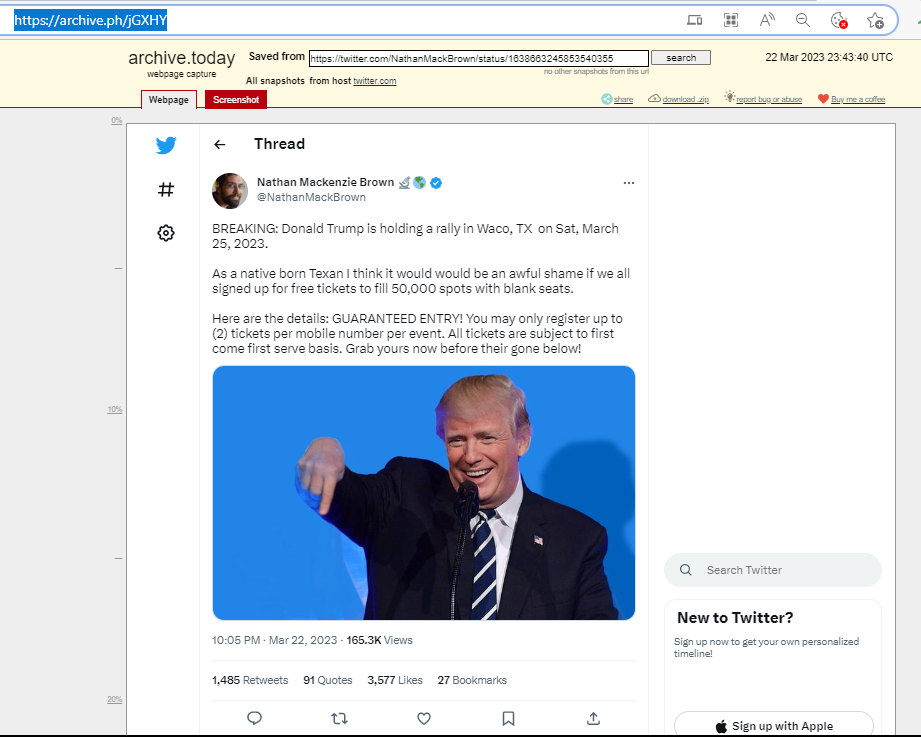
Task: Open Nathan Mackenzie Brown display name
Action: coord(325,182)
